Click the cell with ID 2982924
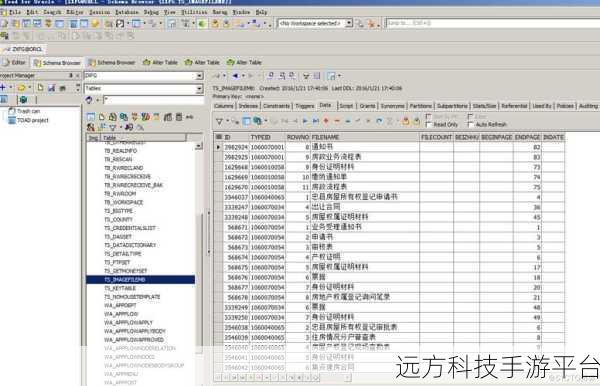 pyautogui.click(x=236, y=147)
